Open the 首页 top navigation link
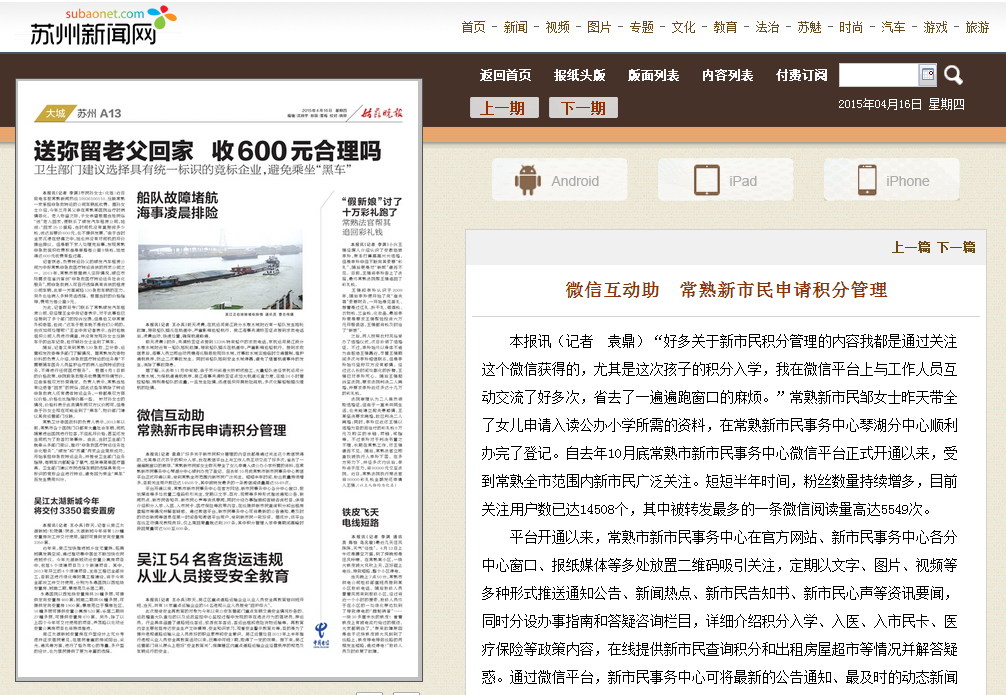 [x=473, y=27]
